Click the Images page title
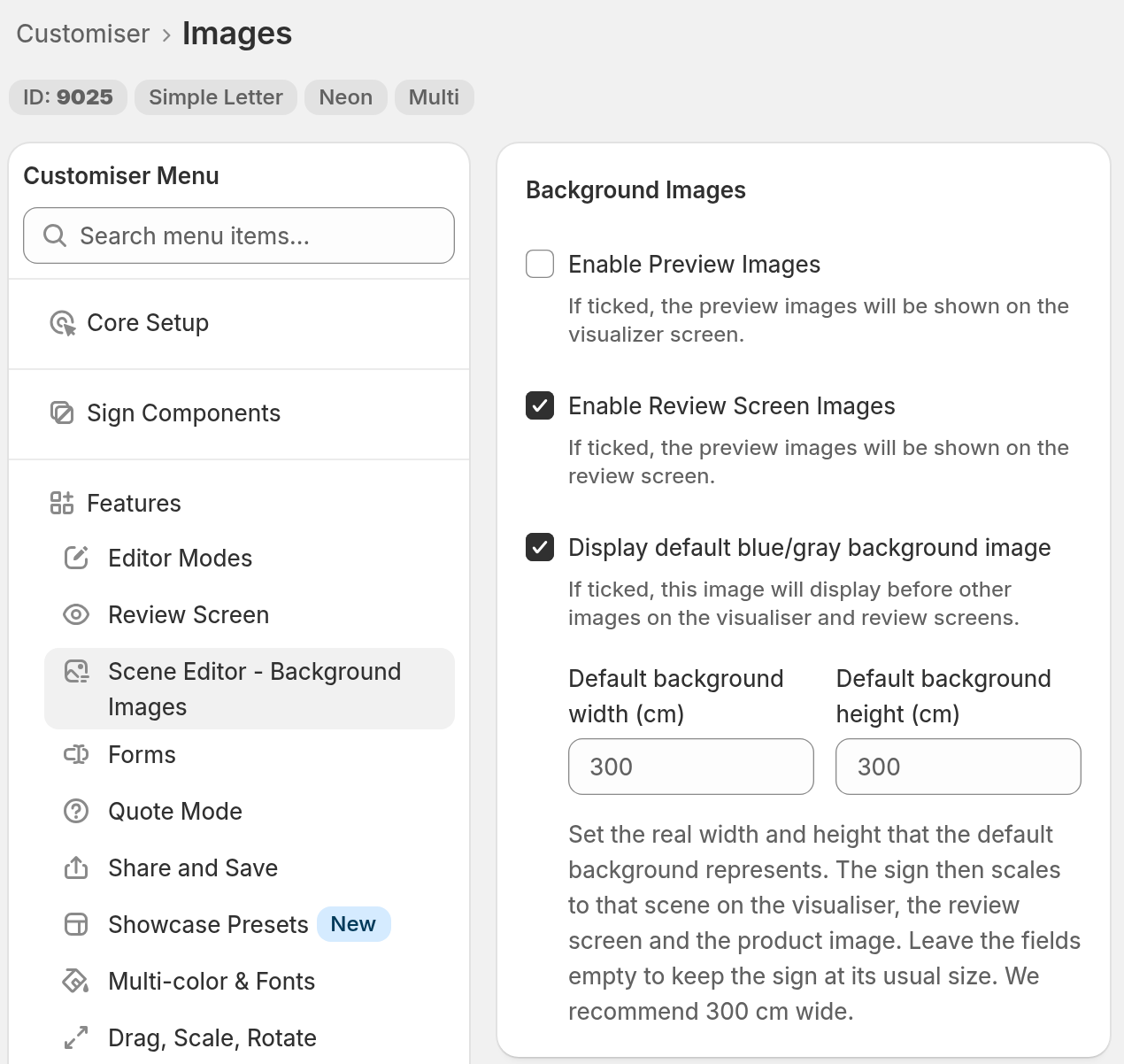This screenshot has height=1064, width=1124. coord(237,34)
